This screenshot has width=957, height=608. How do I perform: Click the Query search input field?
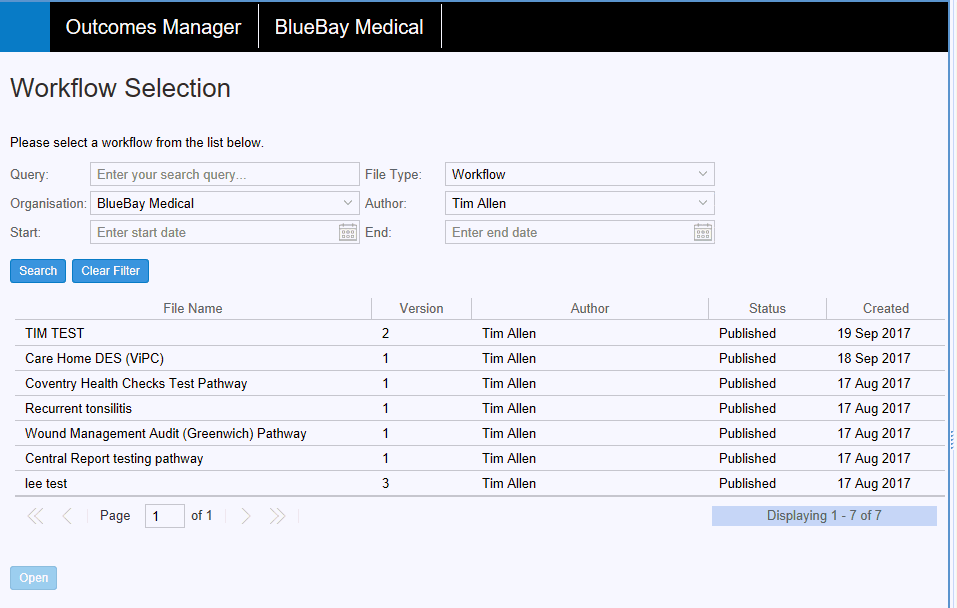click(x=225, y=174)
